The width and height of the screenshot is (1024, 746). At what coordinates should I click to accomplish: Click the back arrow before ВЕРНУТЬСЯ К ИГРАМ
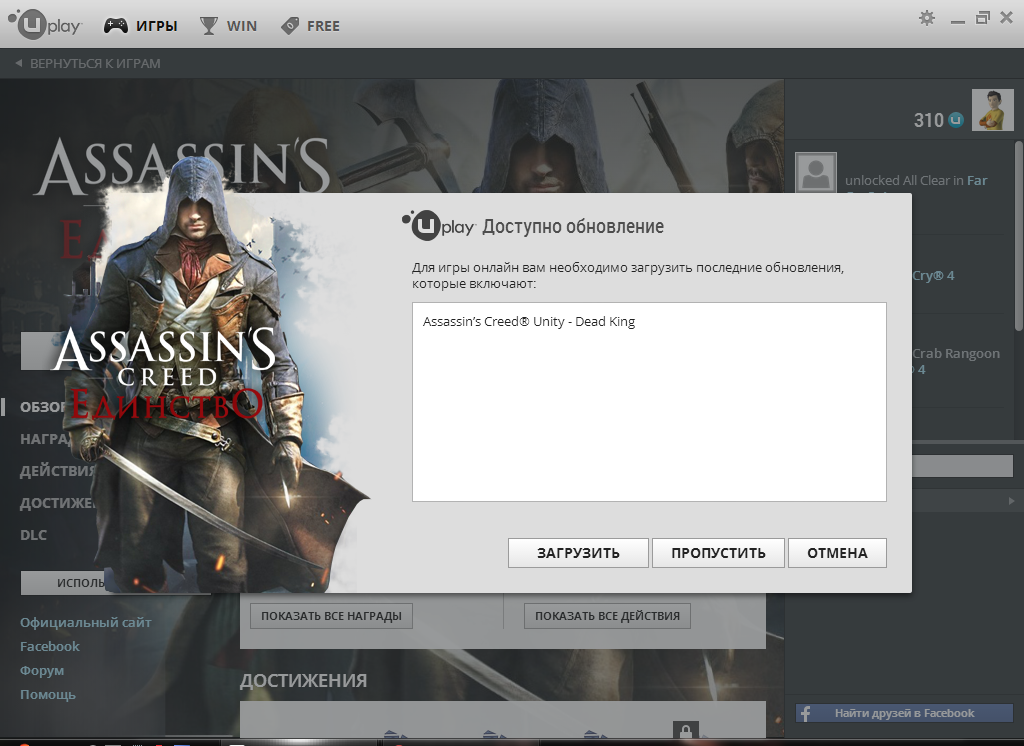click(19, 63)
